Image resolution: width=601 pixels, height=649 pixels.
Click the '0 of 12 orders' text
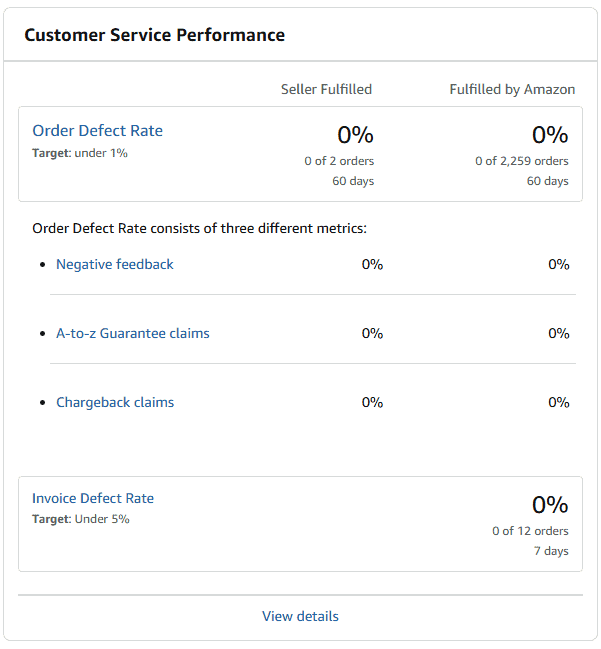pos(530,531)
